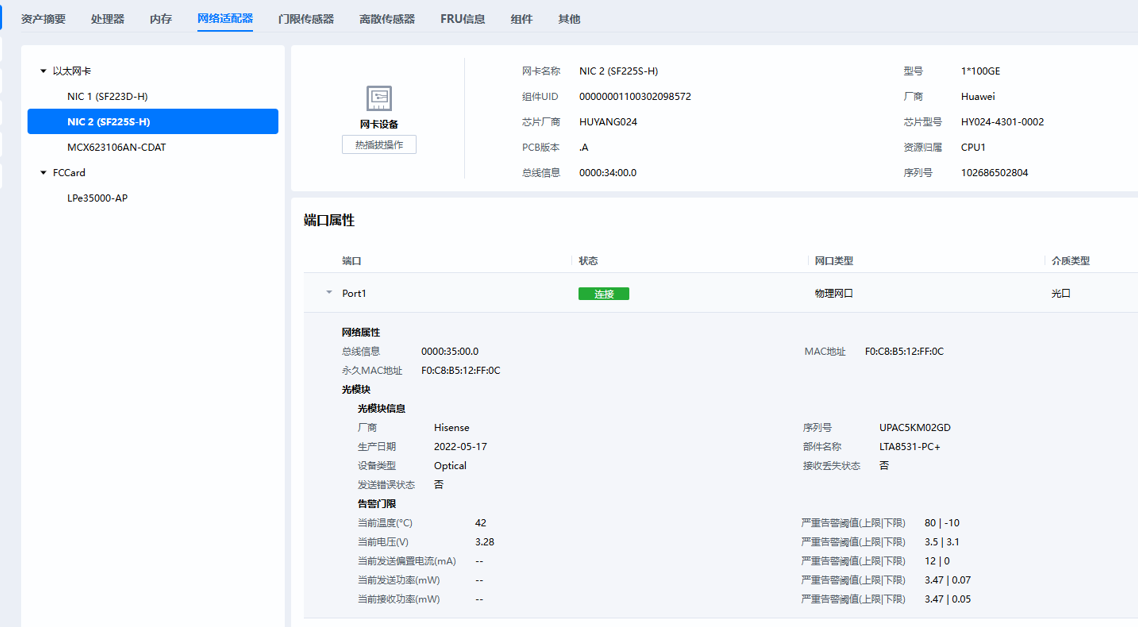Click the FCCard group label
This screenshot has height=627, width=1138.
click(69, 173)
